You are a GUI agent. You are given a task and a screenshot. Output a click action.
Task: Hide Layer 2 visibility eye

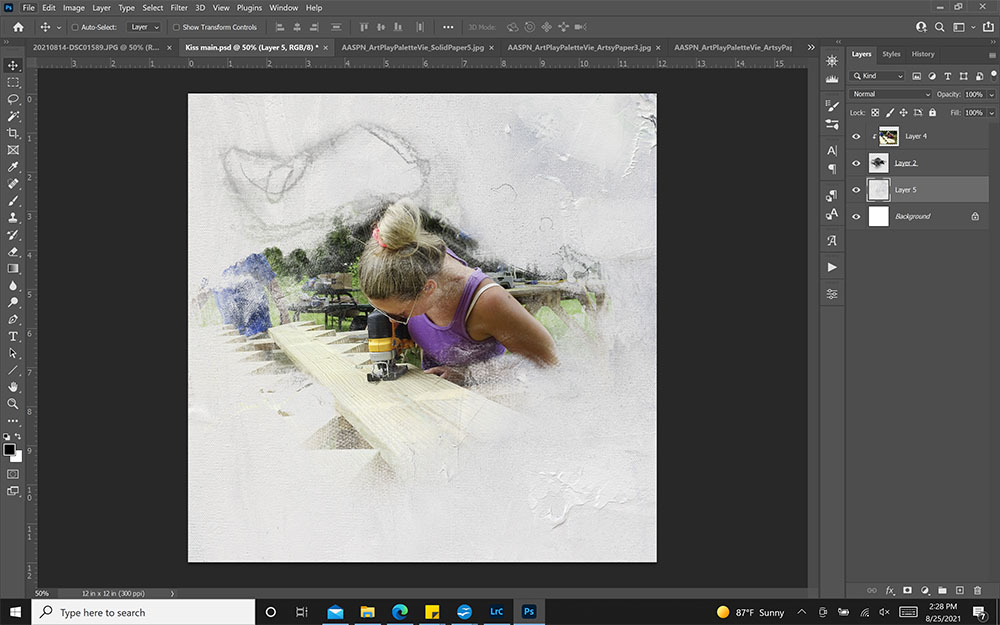(x=857, y=163)
